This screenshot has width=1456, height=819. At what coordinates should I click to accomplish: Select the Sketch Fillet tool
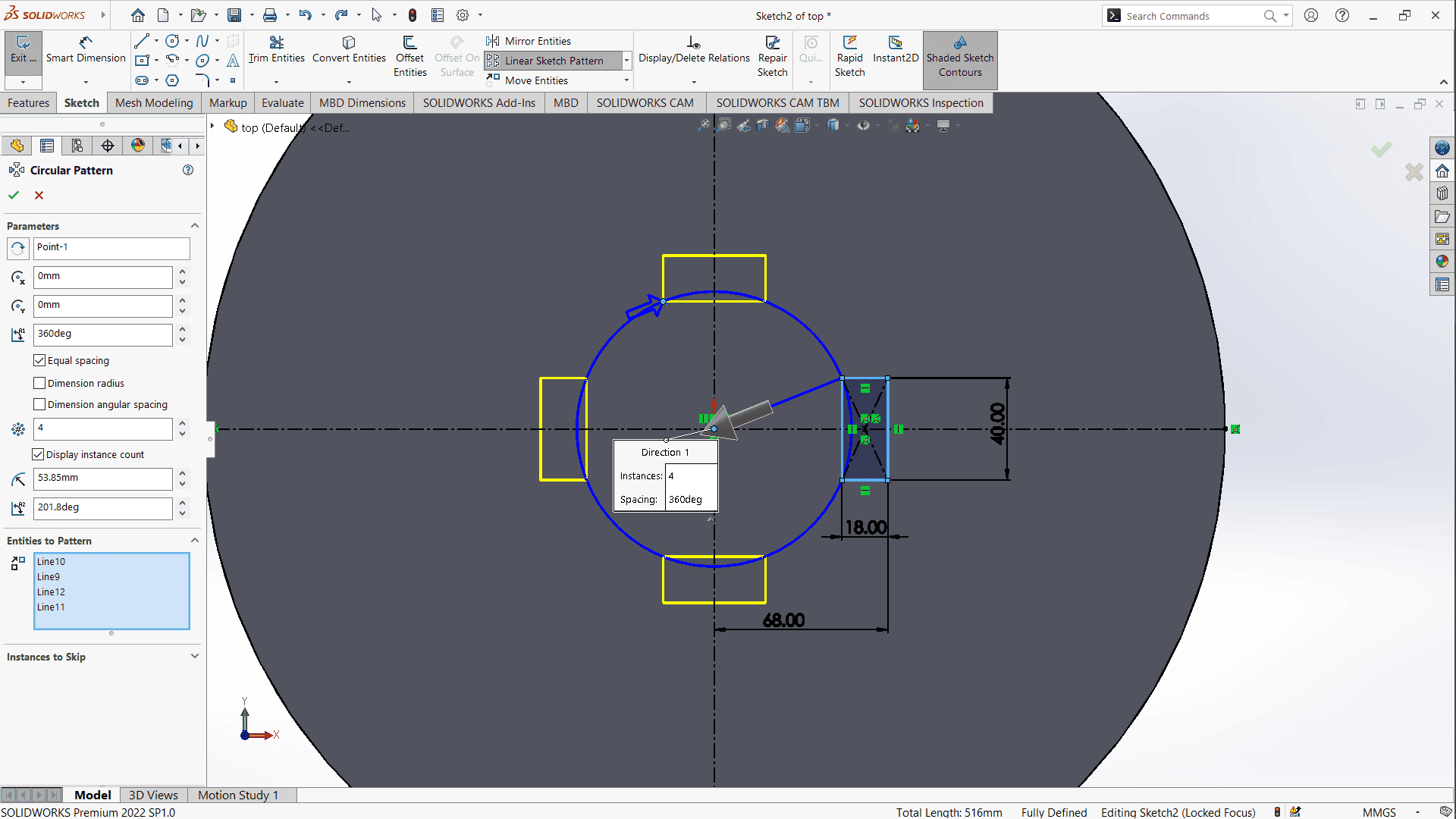[202, 80]
